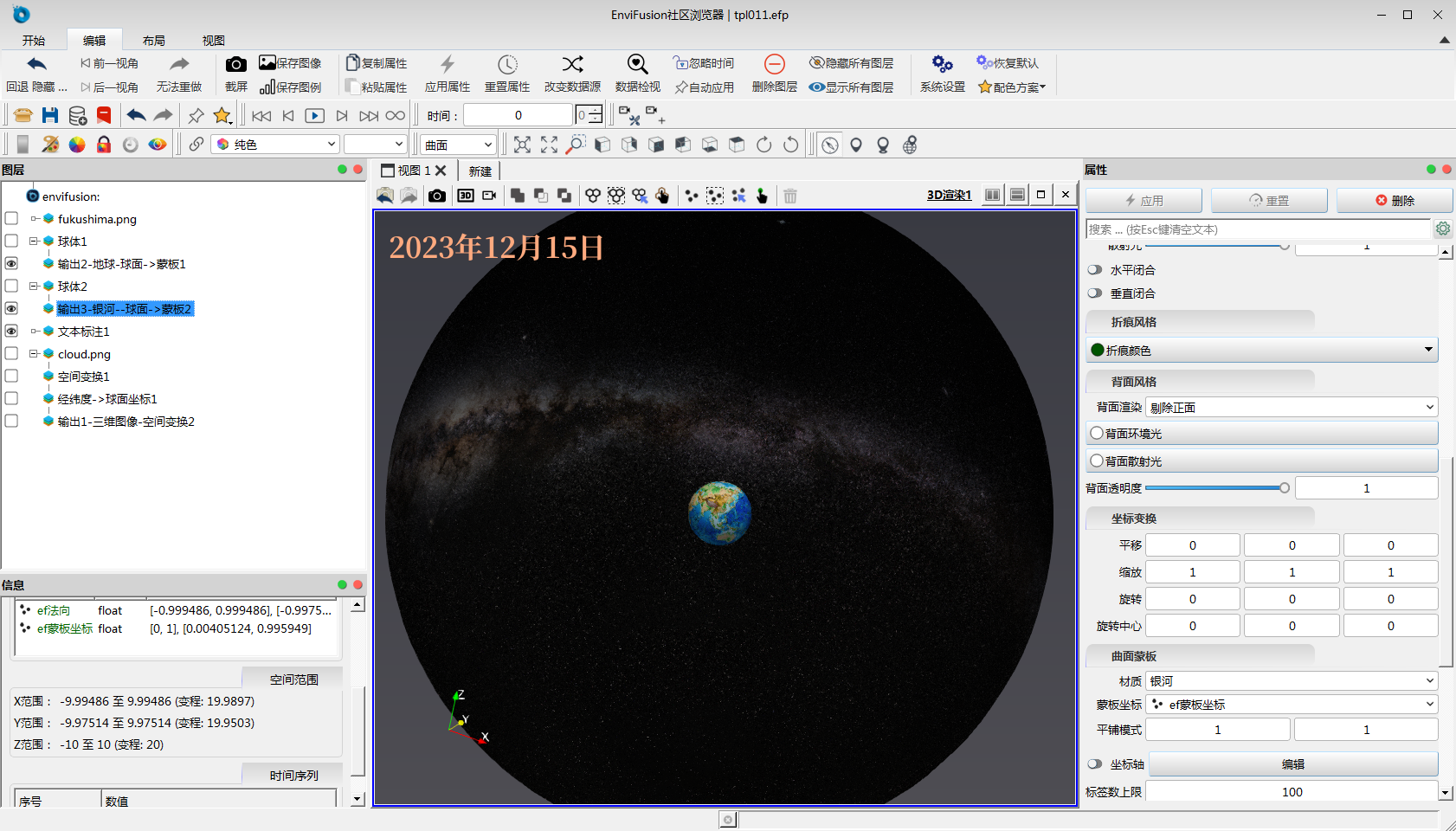Toggle the 3D mode icon in viewport toolbar

click(x=466, y=196)
